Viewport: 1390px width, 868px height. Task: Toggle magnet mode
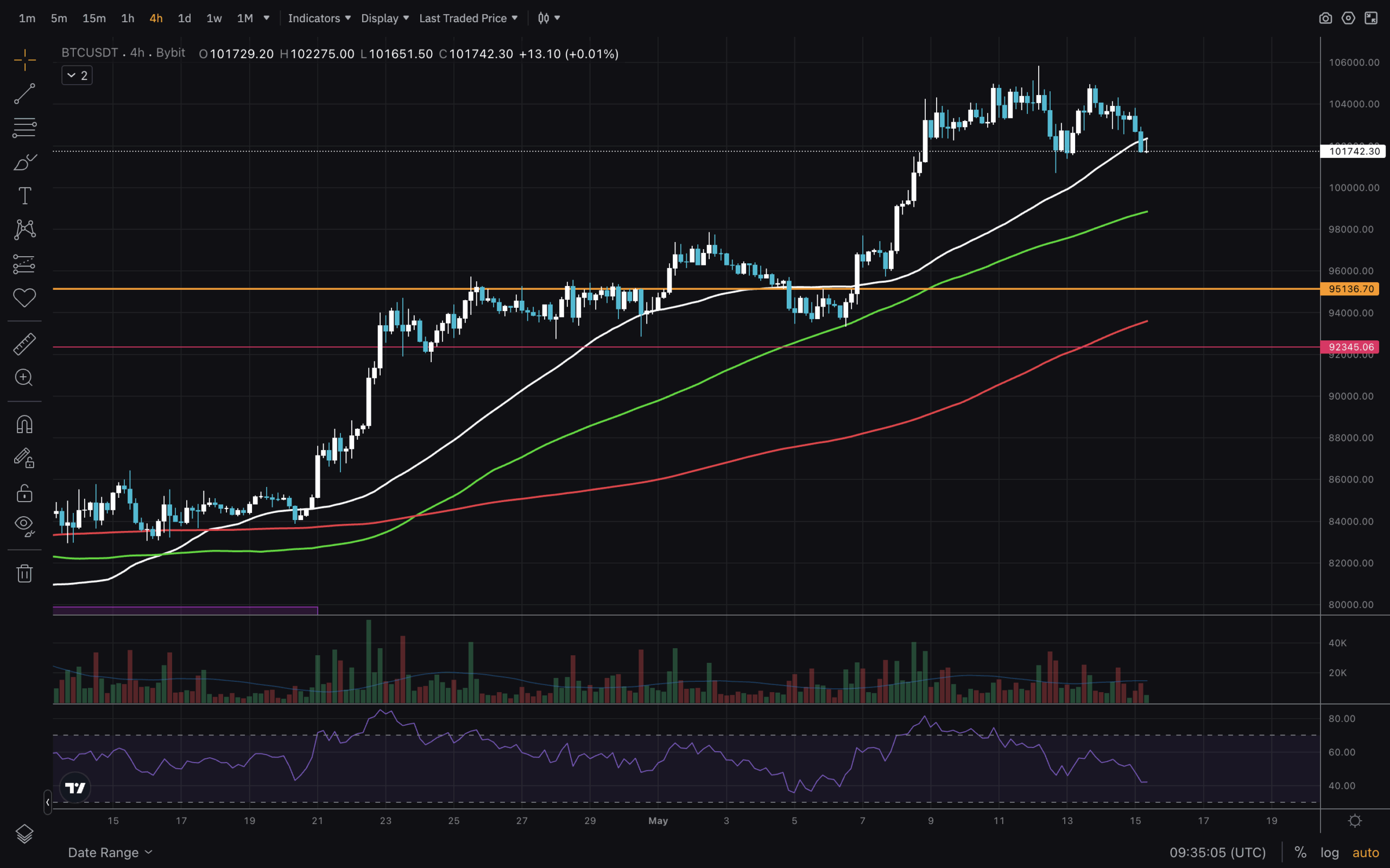(24, 425)
